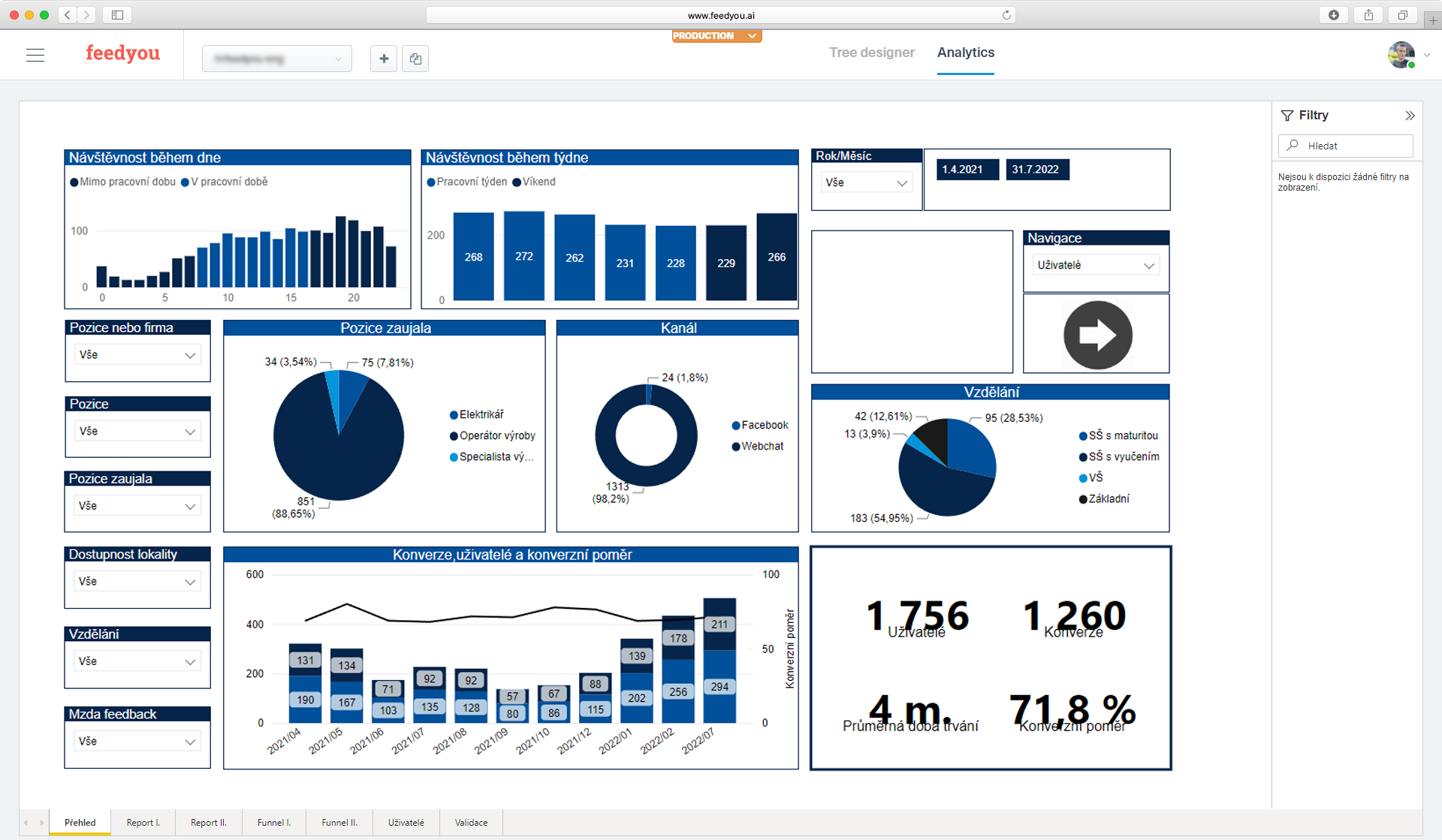This screenshot has width=1442, height=840.
Task: Click the Tree designer menu item
Action: tap(871, 53)
